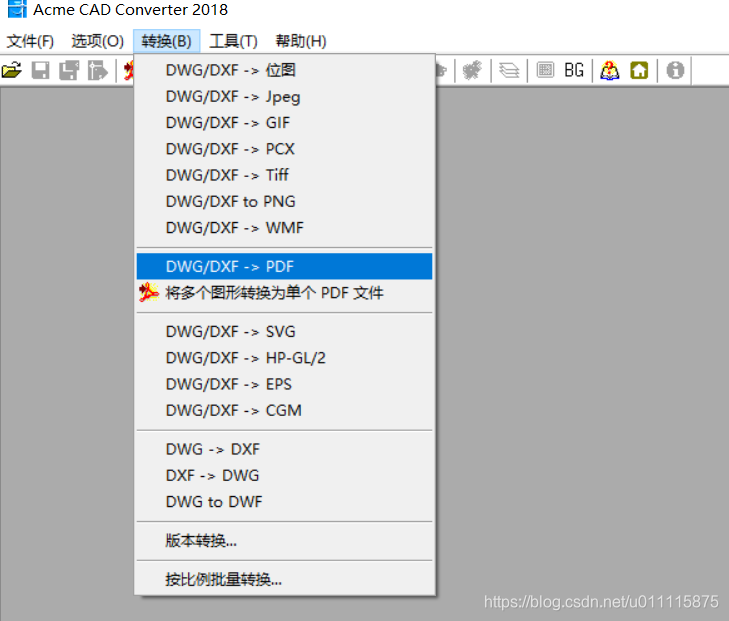The height and width of the screenshot is (621, 729).
Task: Select DWG/DXF -> PCX
Action: [284, 149]
